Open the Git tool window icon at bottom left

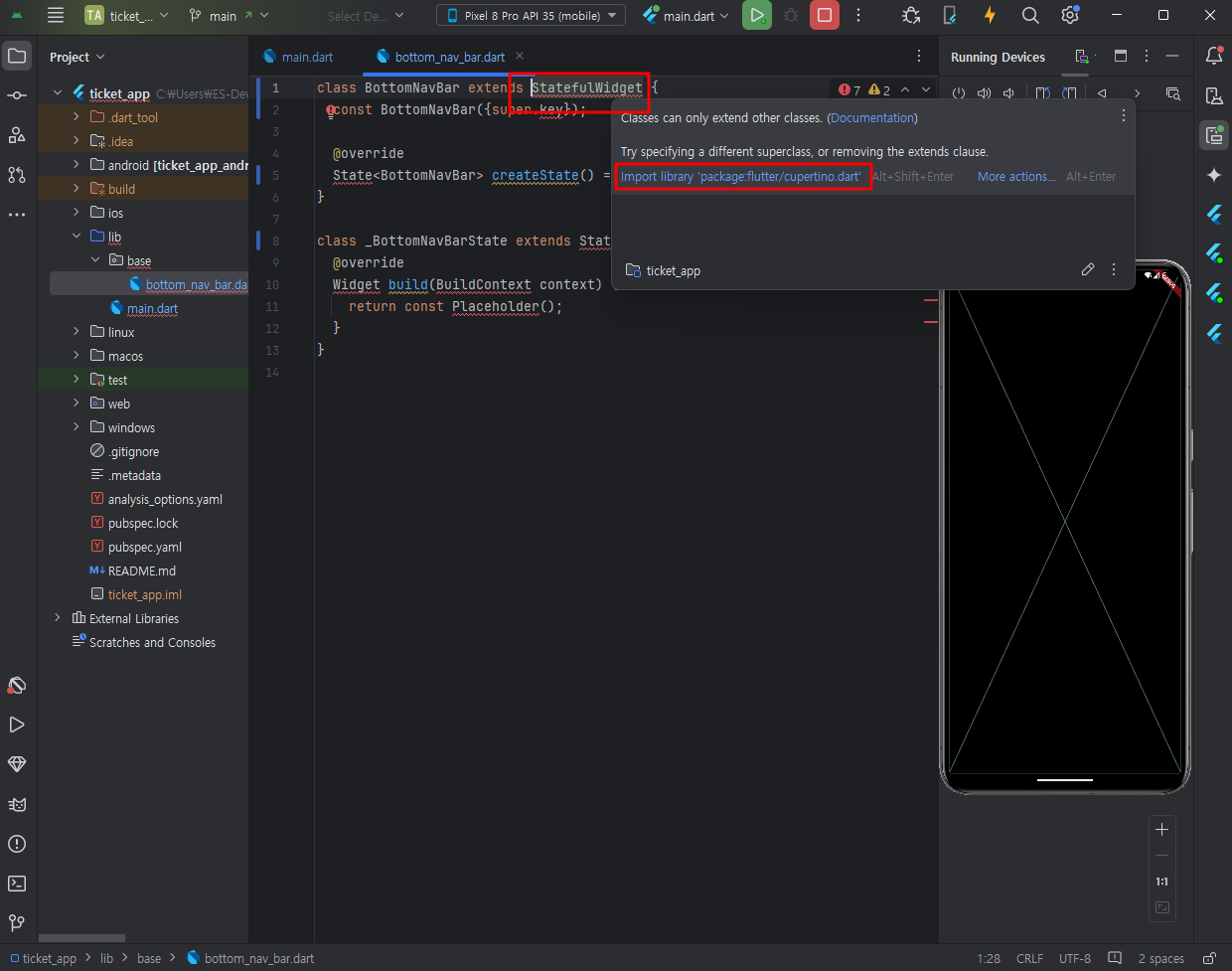17,923
